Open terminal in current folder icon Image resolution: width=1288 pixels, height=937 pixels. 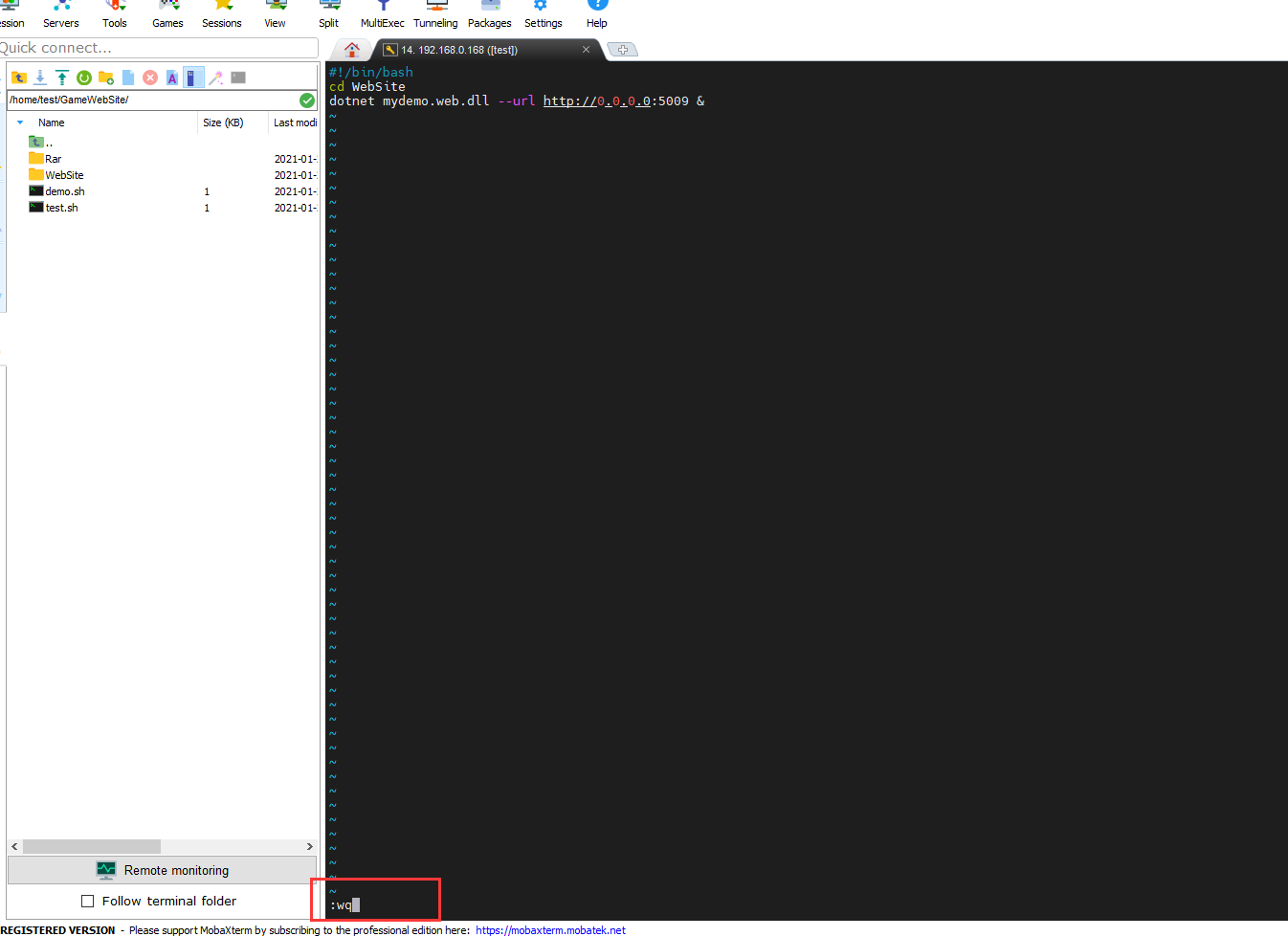238,78
